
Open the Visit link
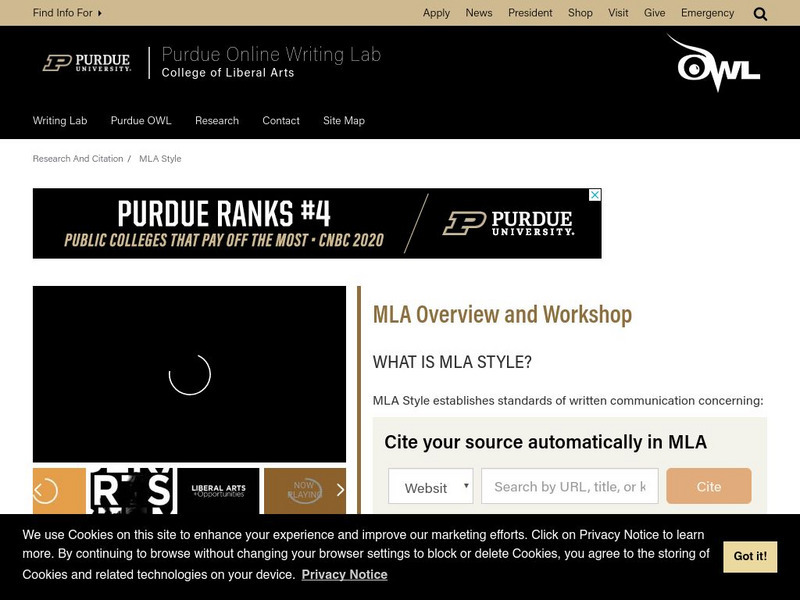[618, 13]
